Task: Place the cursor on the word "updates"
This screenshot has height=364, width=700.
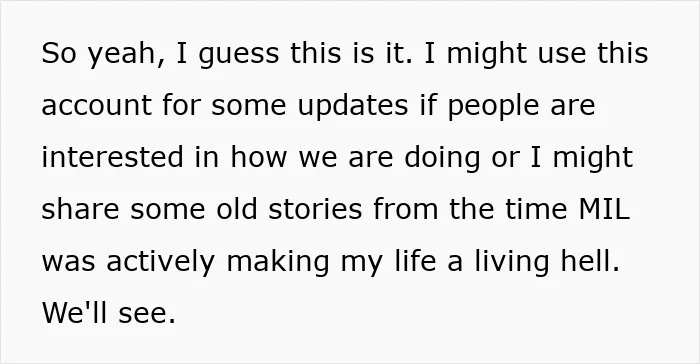Action: tap(353, 106)
